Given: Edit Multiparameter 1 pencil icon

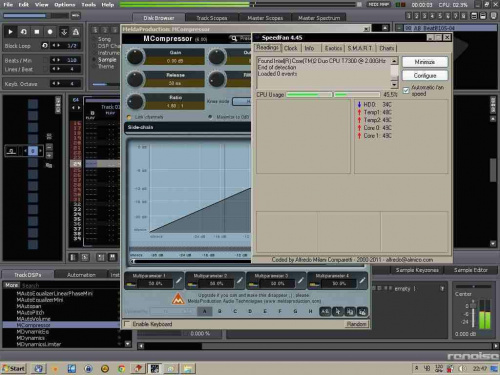Looking at the screenshot, I should (178, 281).
